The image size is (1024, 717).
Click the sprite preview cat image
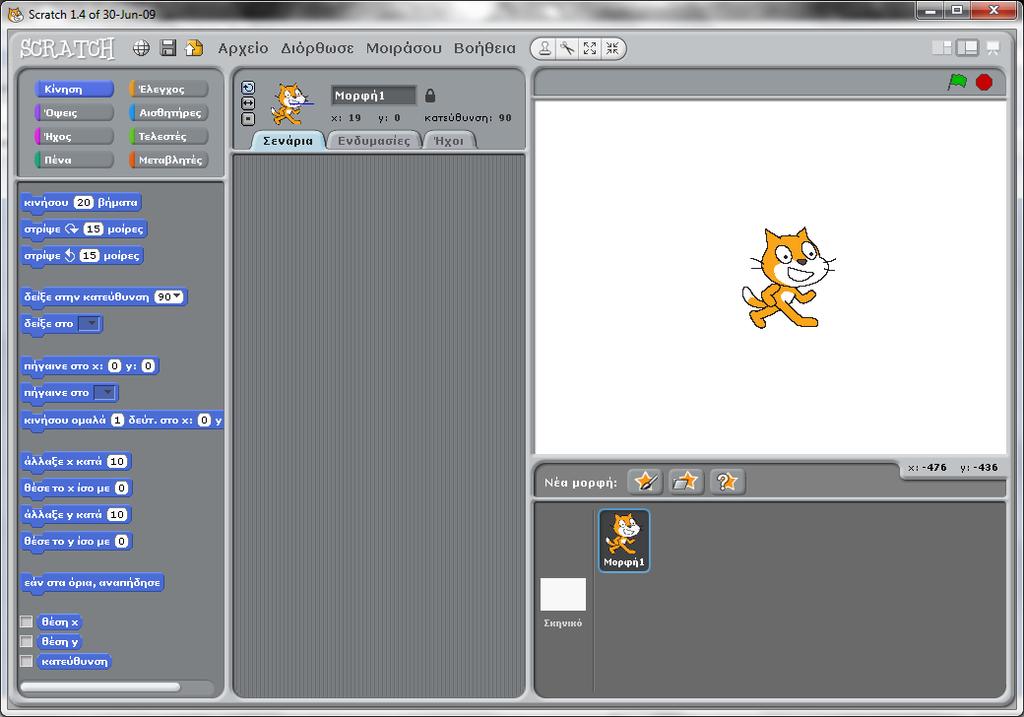[291, 103]
